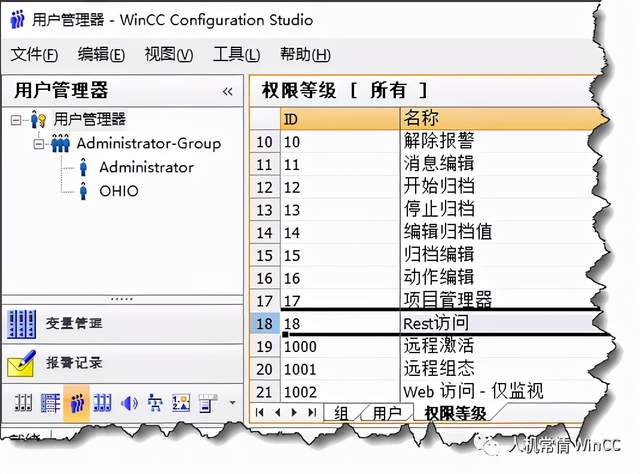The image size is (640, 474).
Task: Click the 项目管理器 name cell
Action: pyautogui.click(x=501, y=300)
